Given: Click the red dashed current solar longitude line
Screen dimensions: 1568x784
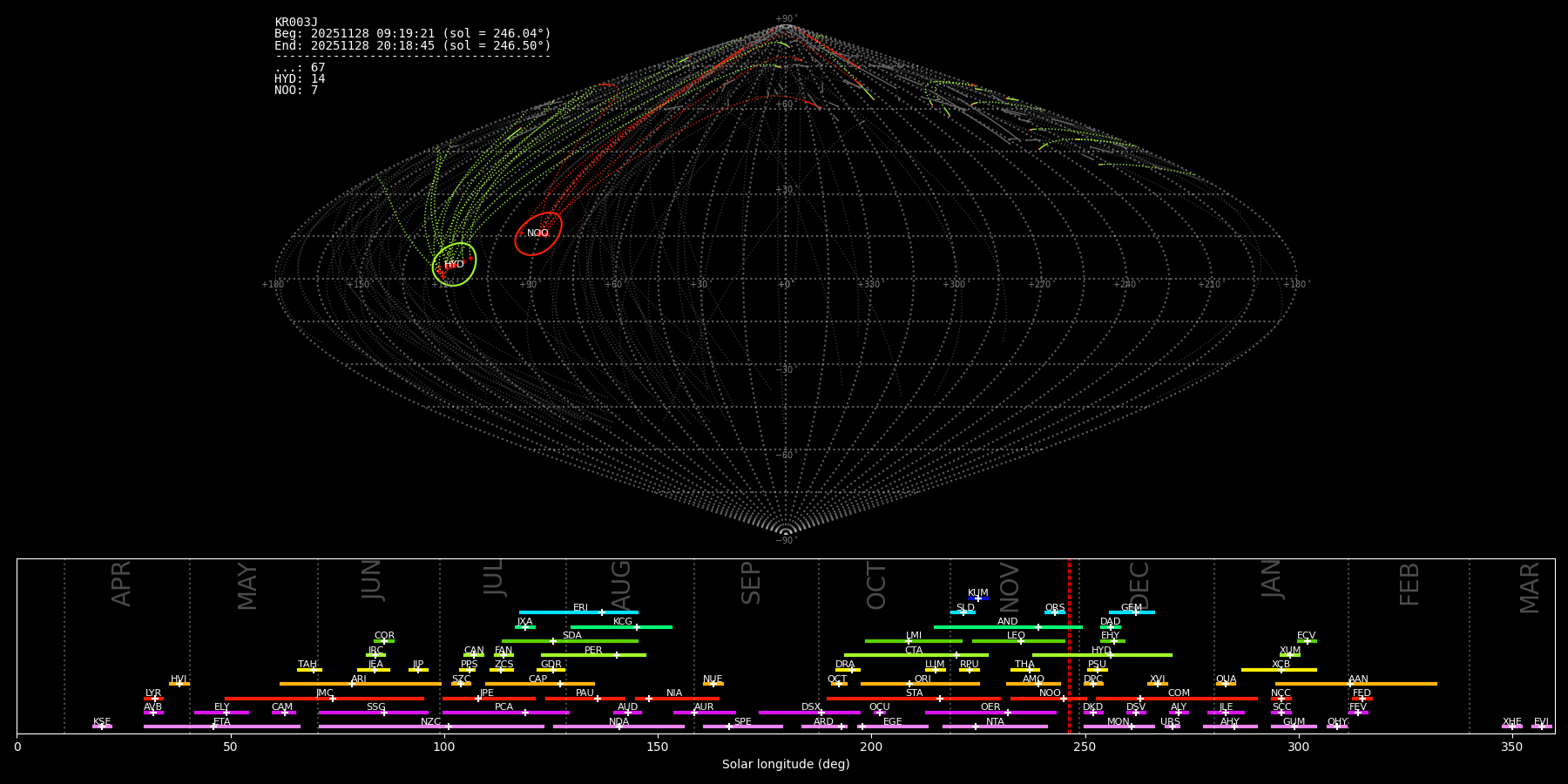Looking at the screenshot, I should pos(1069,645).
